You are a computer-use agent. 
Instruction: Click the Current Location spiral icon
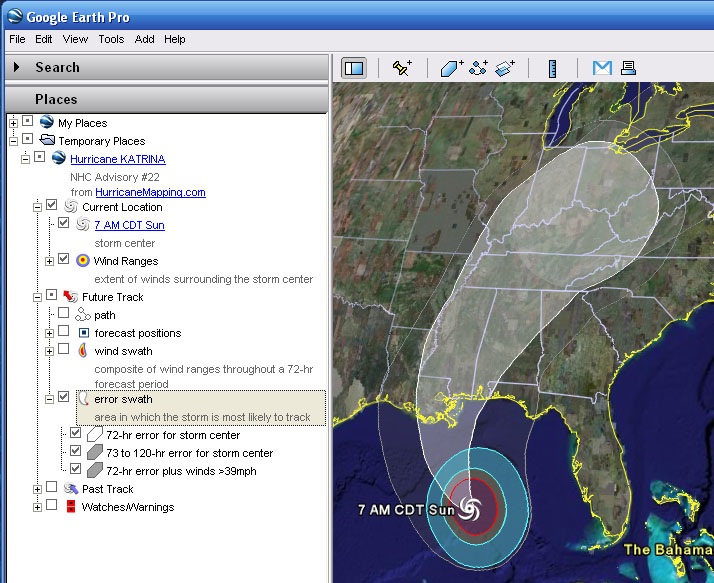click(x=71, y=206)
